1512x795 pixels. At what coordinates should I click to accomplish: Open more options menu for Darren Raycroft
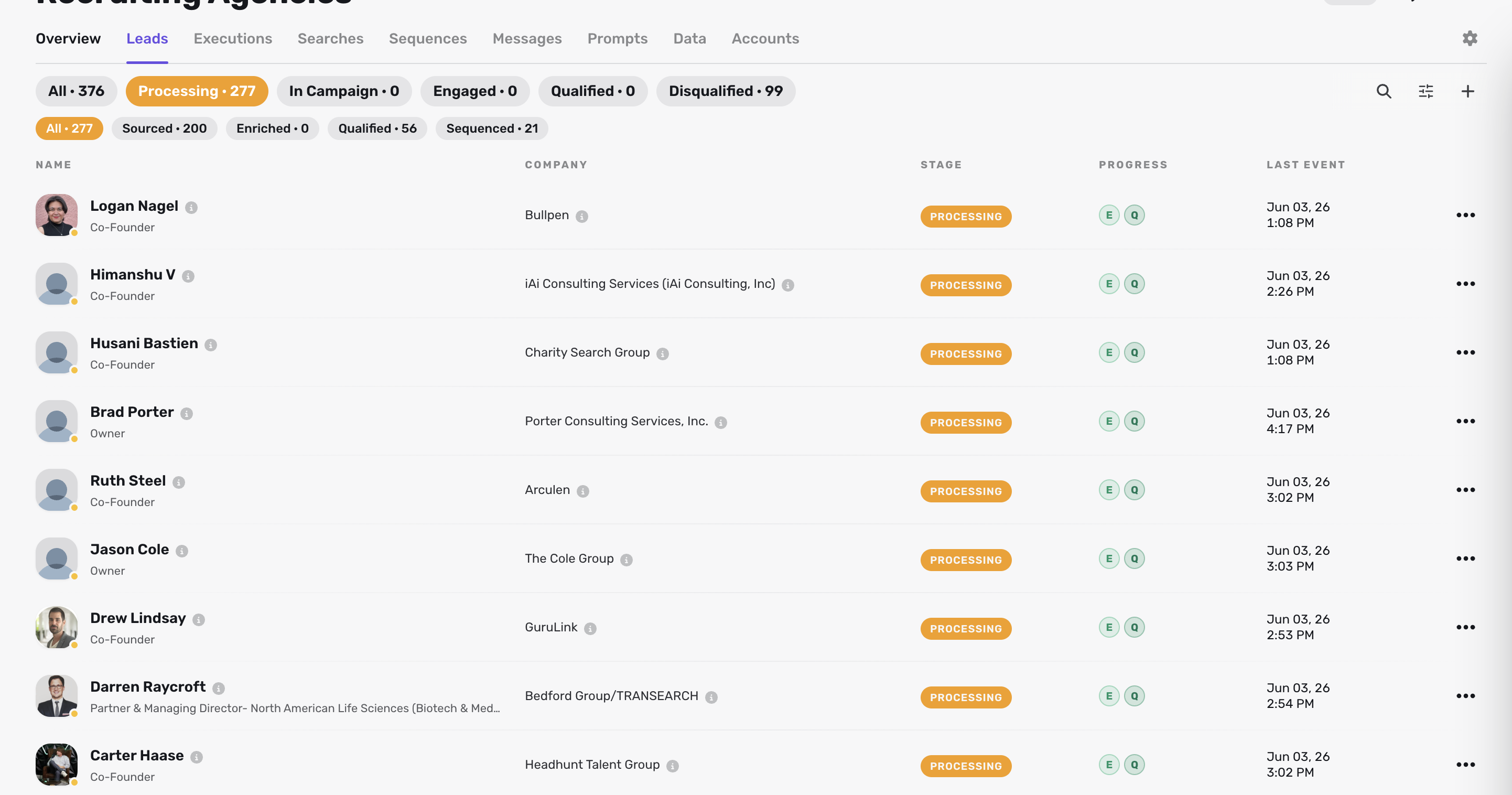click(1465, 696)
